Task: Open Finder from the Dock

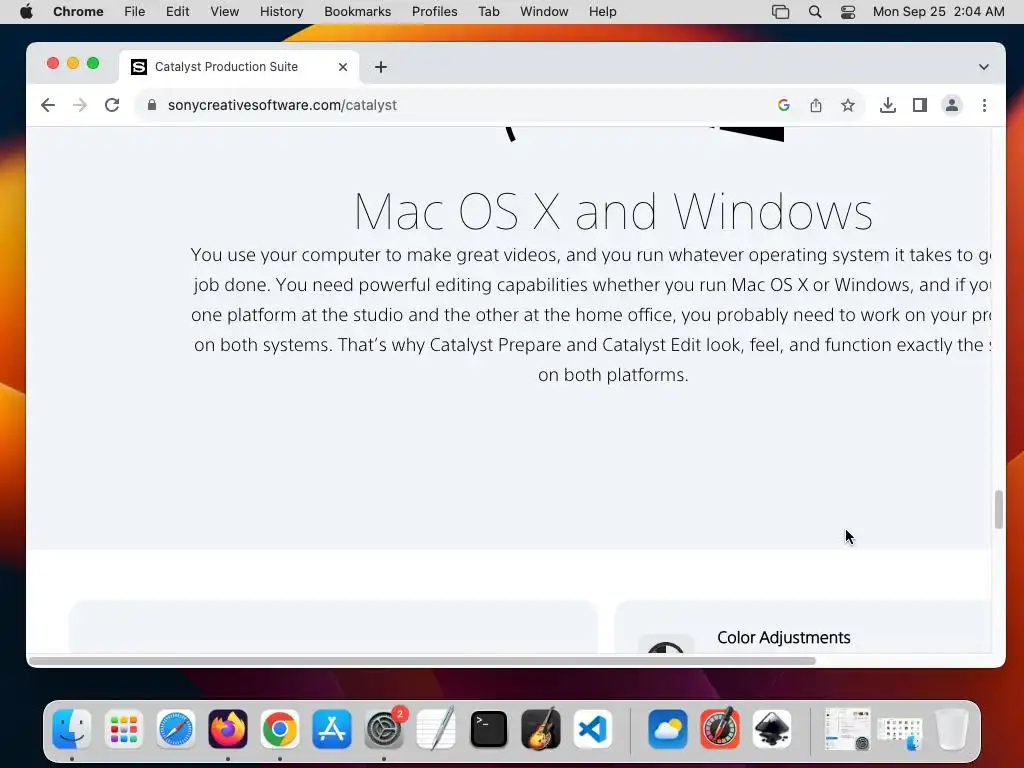Action: point(71,729)
